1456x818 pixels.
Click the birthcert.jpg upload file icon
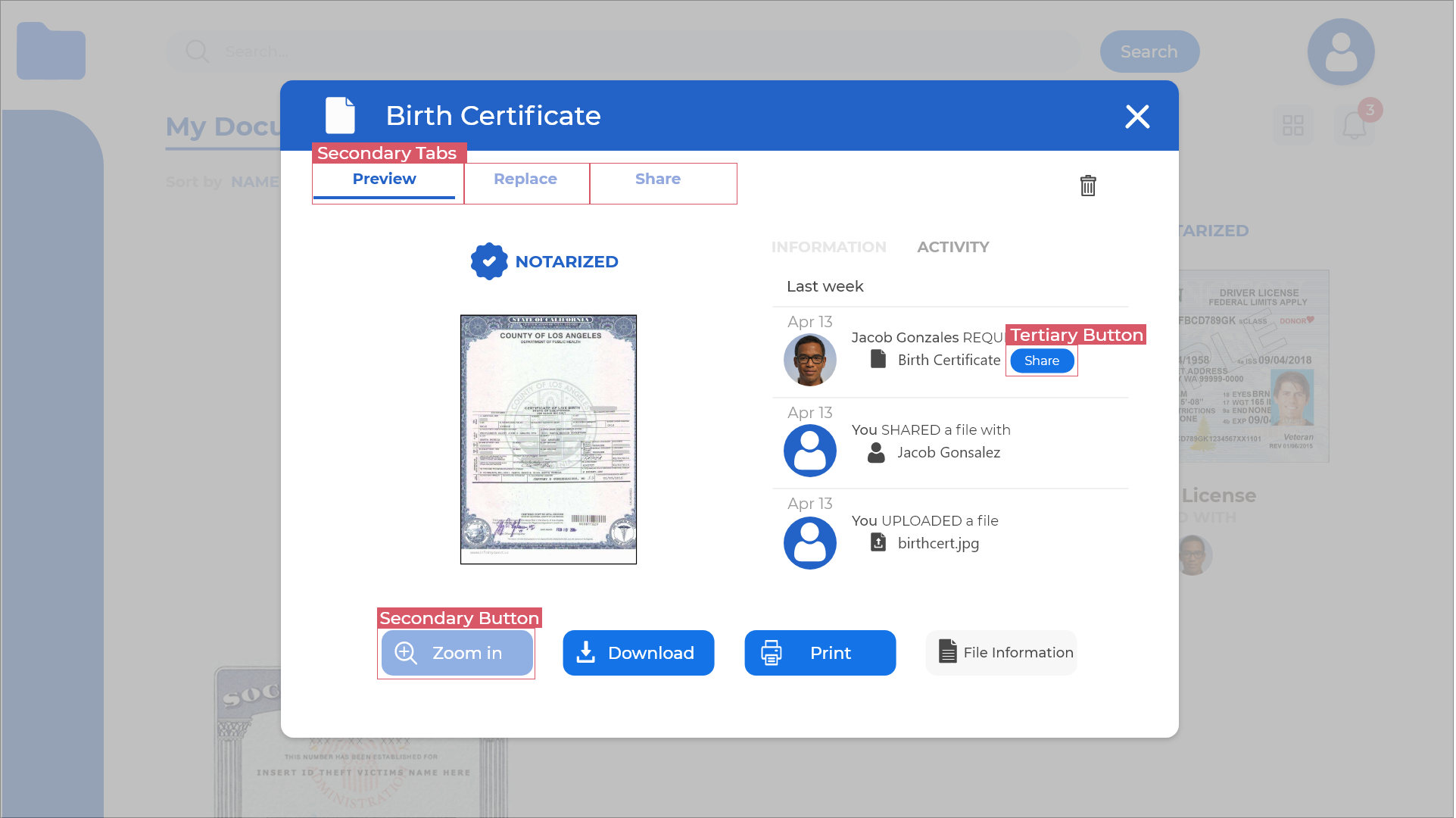click(x=879, y=543)
